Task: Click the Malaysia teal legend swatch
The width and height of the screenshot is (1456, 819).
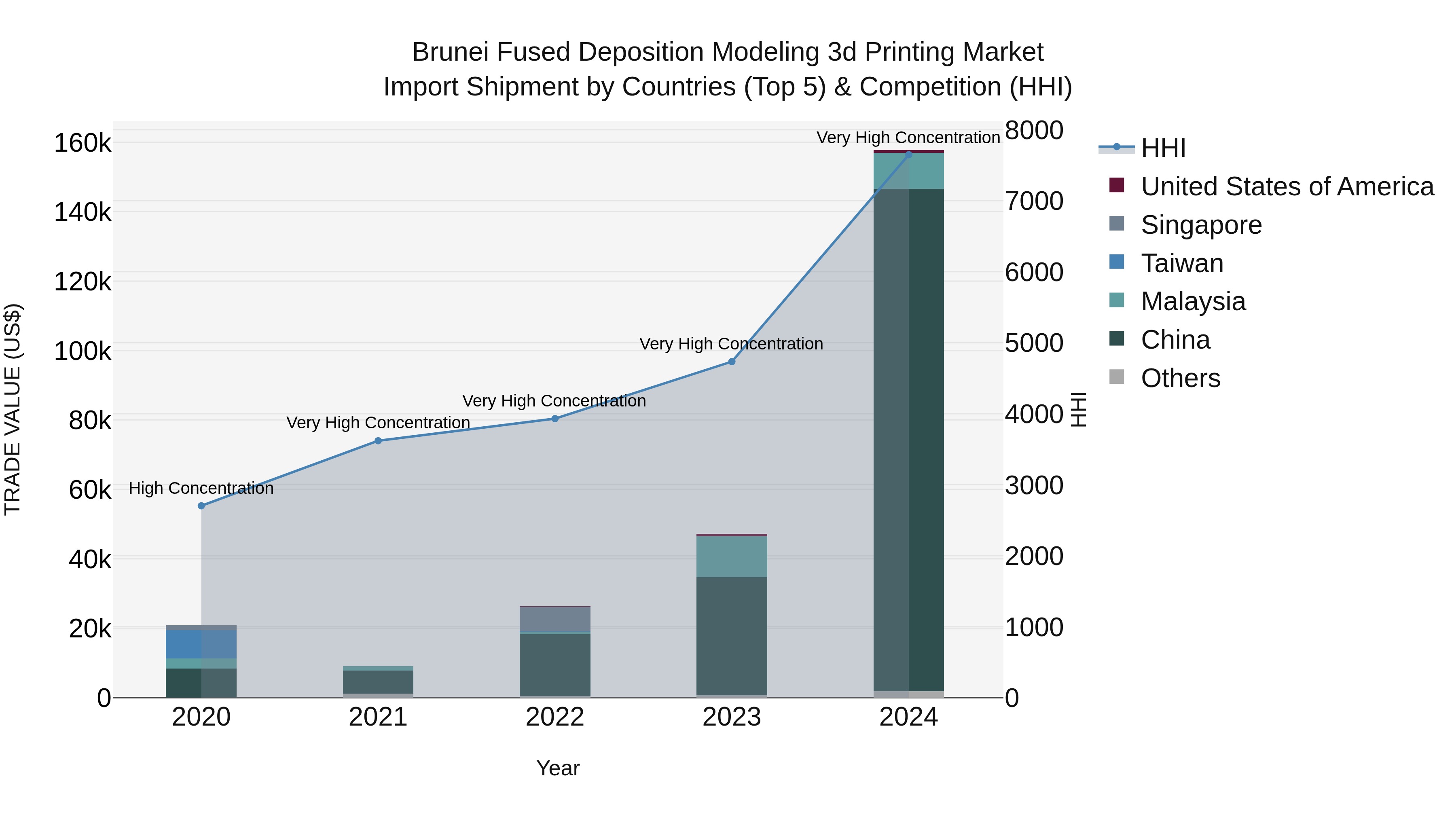Action: 1116,300
